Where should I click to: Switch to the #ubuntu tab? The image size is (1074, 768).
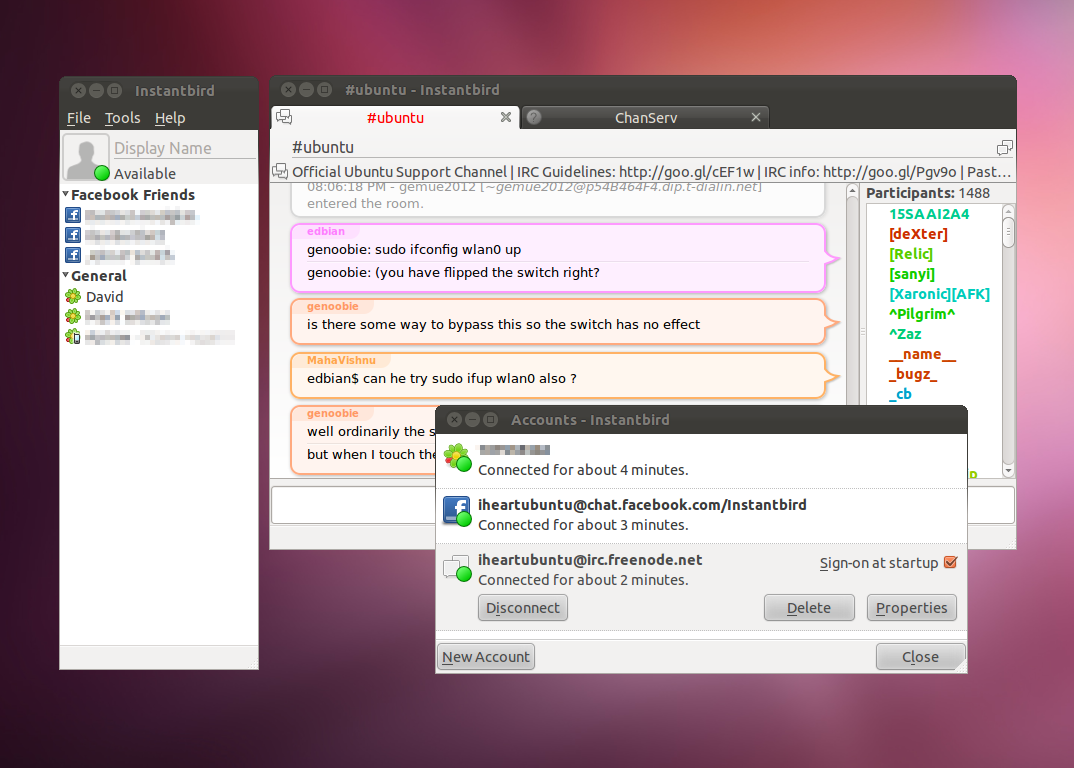point(395,117)
